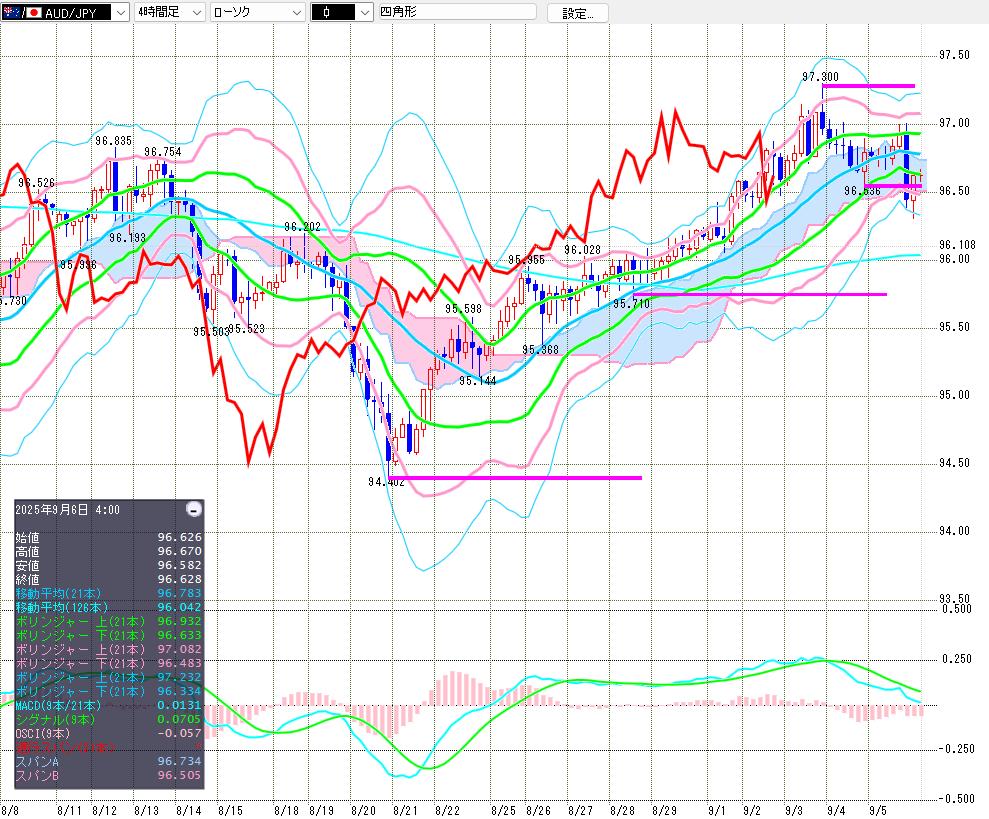The image size is (989, 819).
Task: Select the magenta line near 95.710
Action: pos(760,294)
